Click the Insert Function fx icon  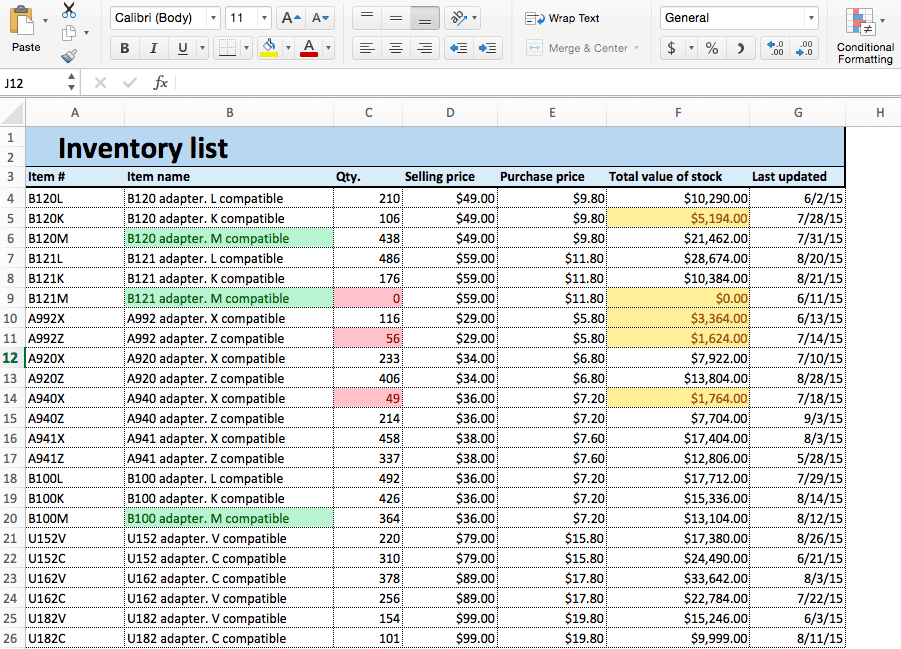coord(160,83)
